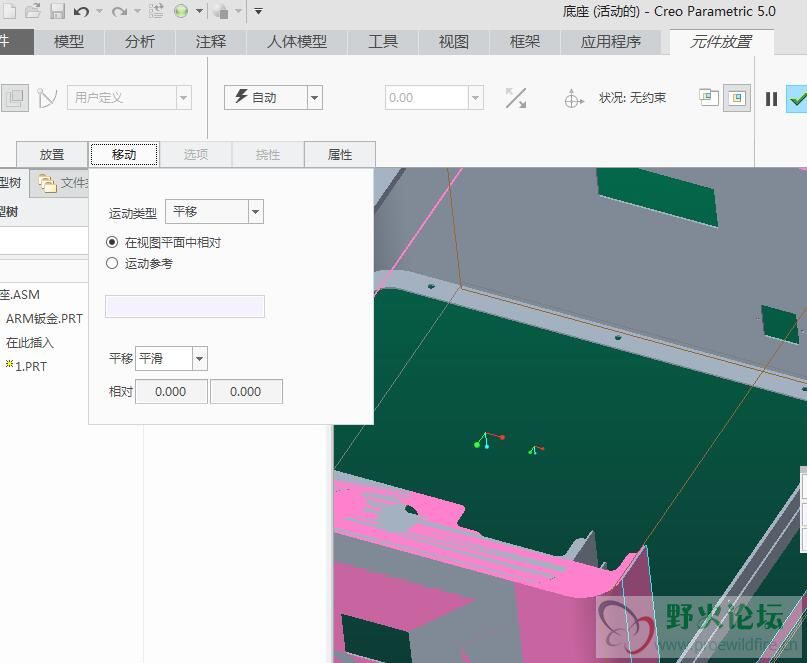Open the undo history dropdown arrow
This screenshot has width=807, height=663.
click(99, 11)
